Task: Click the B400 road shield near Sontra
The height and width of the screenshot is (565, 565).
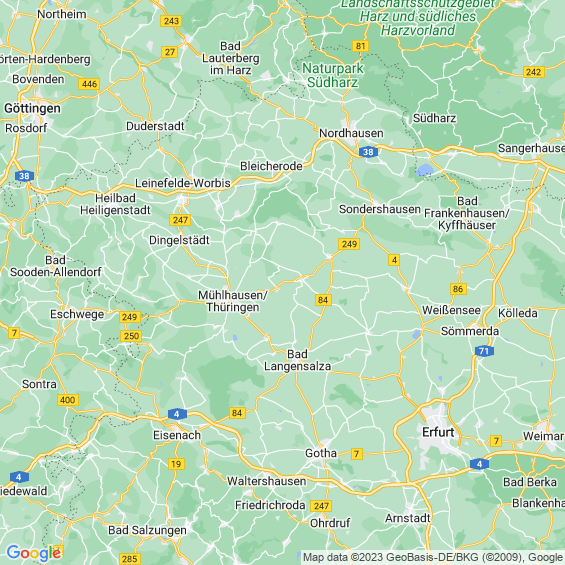Action: (x=68, y=400)
